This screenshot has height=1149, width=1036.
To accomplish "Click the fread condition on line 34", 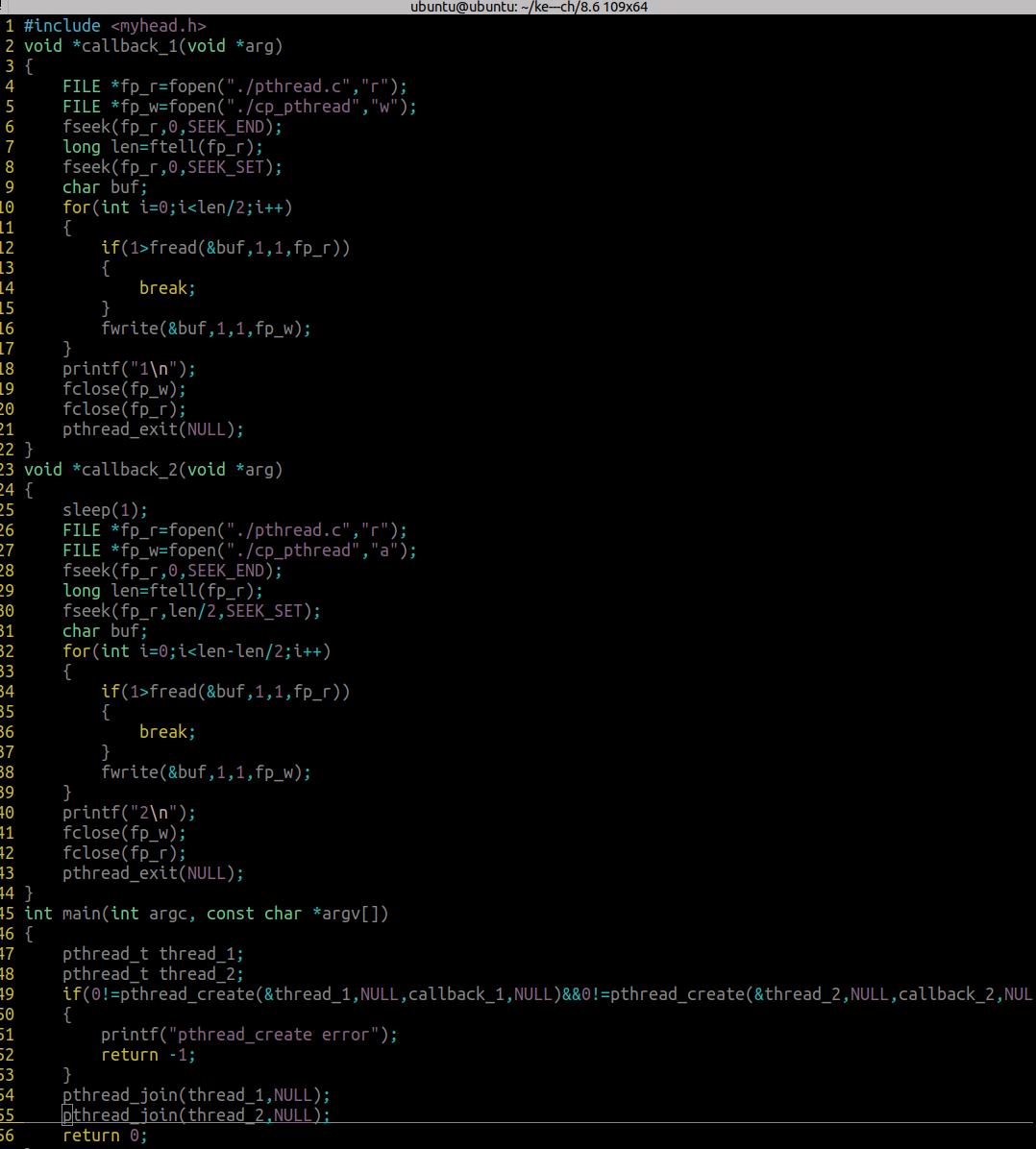I will coord(225,691).
